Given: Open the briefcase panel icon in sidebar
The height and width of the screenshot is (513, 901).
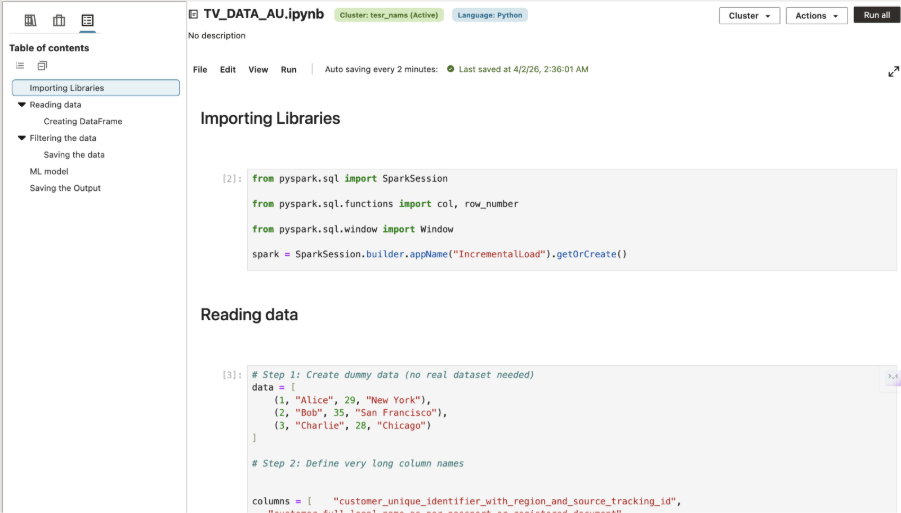Looking at the screenshot, I should point(59,20).
